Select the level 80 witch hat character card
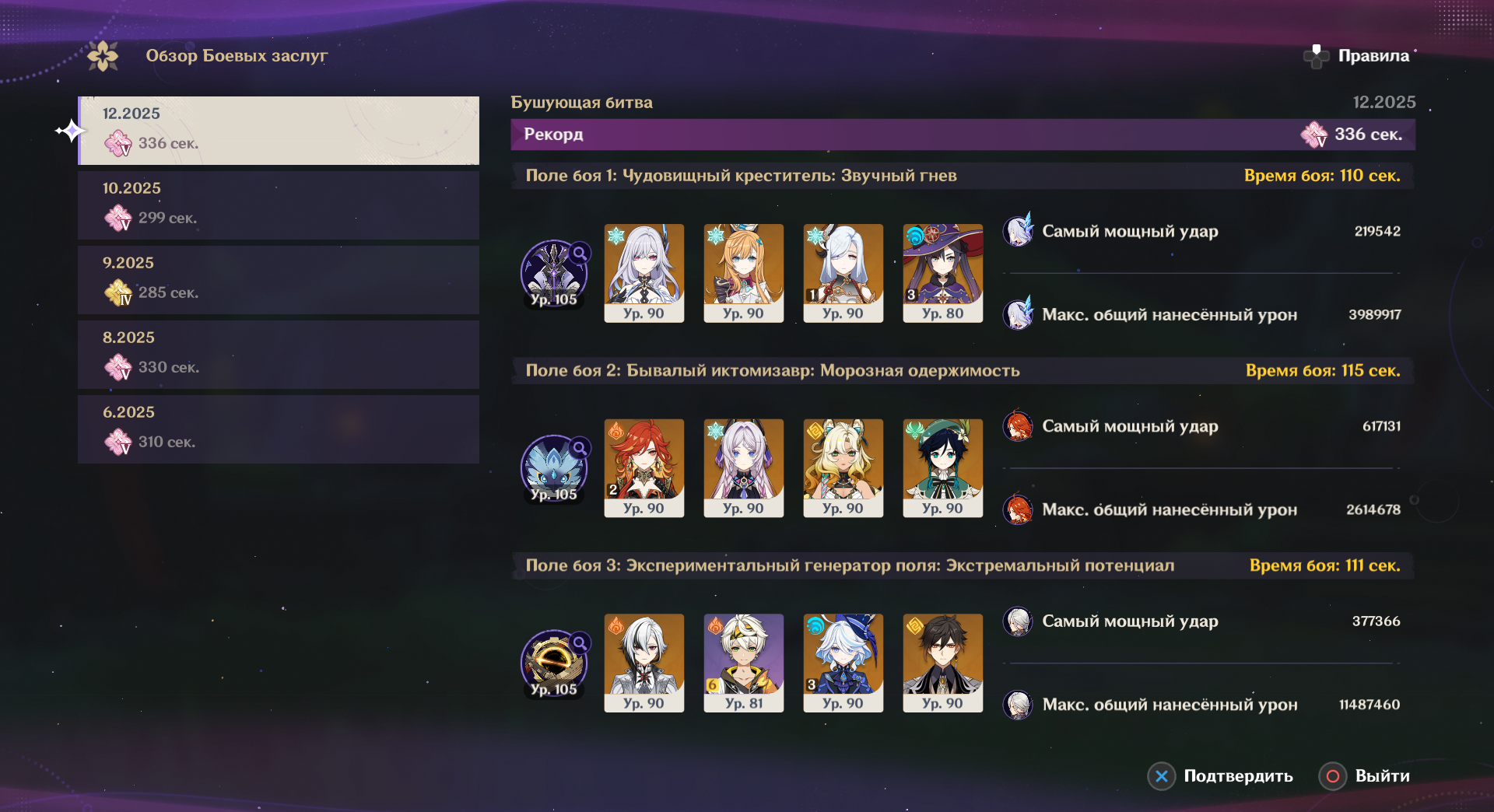Screen dimensions: 1494x812 943,273
